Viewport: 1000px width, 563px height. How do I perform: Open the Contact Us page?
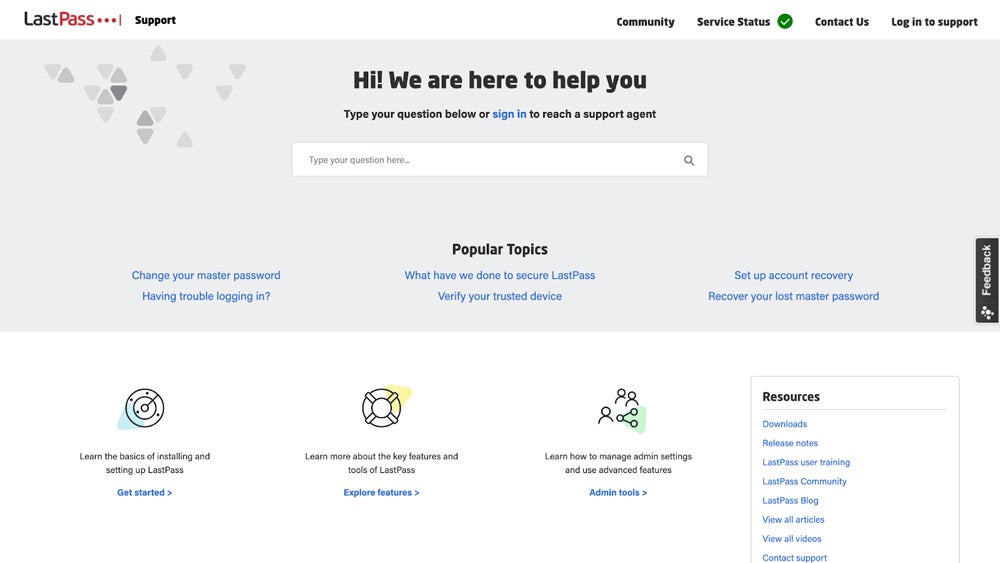(841, 22)
